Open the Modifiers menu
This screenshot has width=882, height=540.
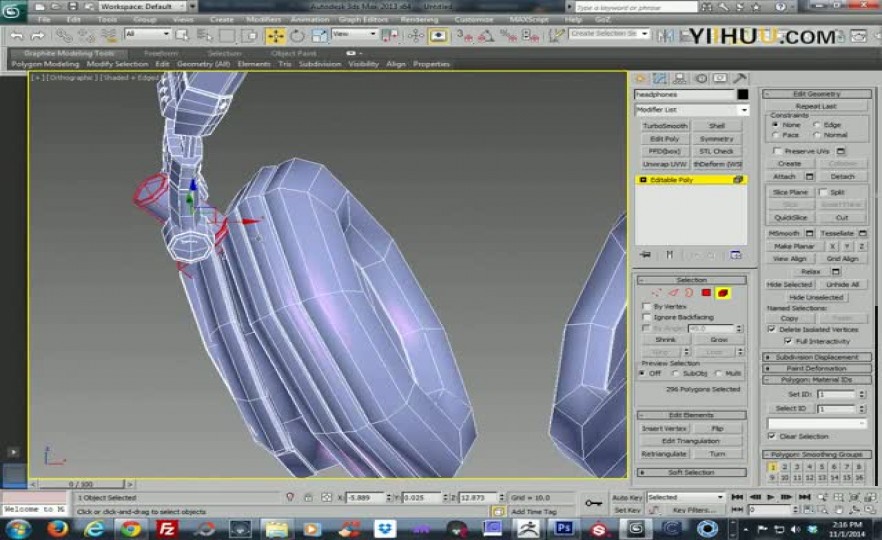tap(263, 19)
